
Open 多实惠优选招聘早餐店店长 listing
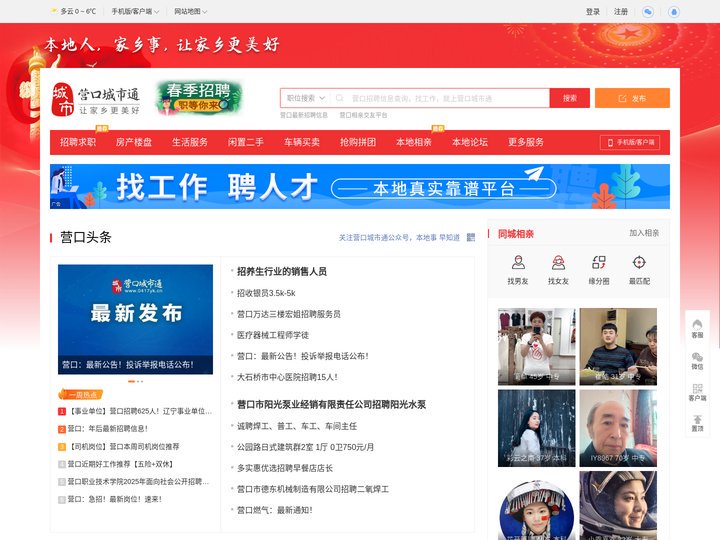(285, 468)
